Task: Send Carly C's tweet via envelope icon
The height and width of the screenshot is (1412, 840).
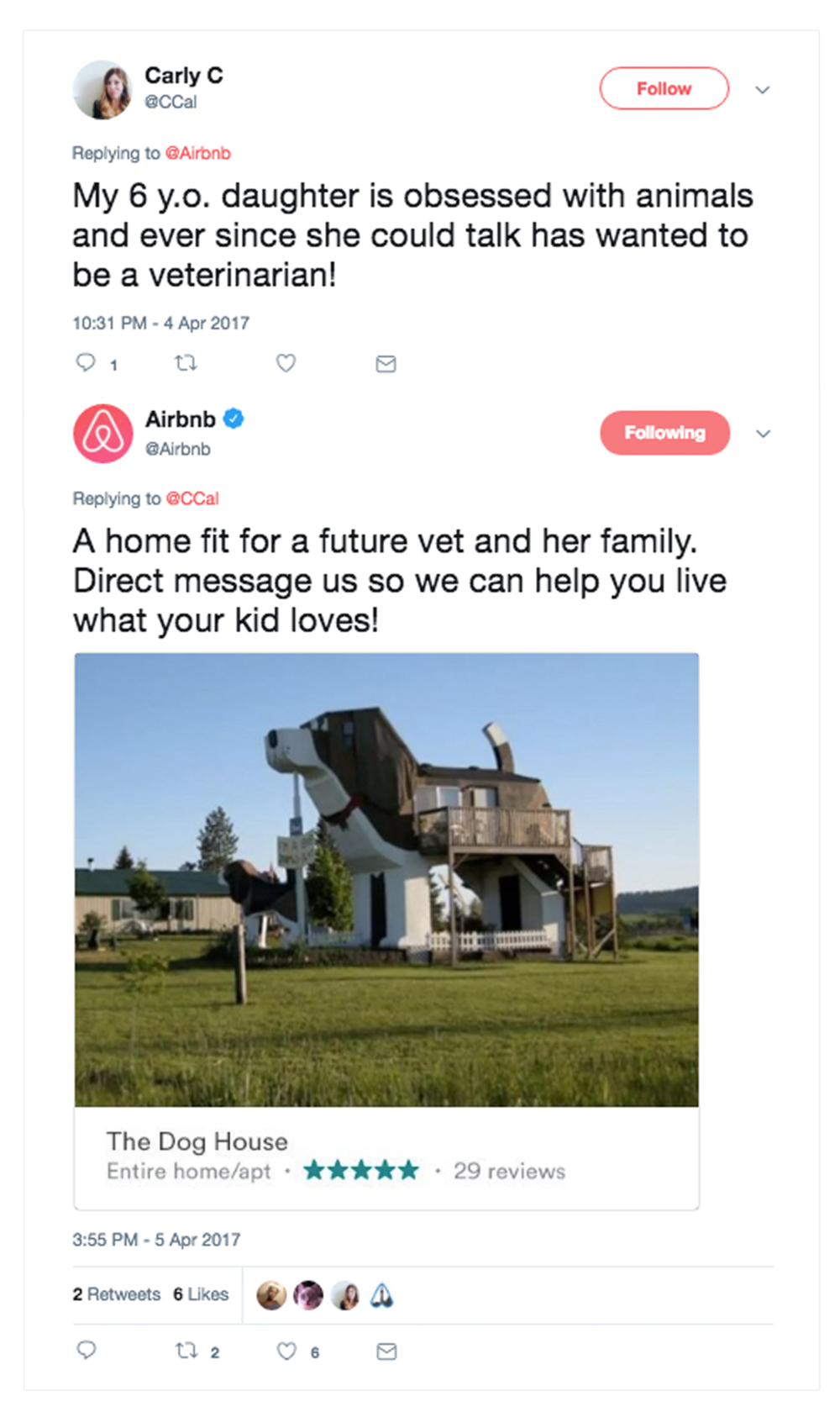Action: 386,364
